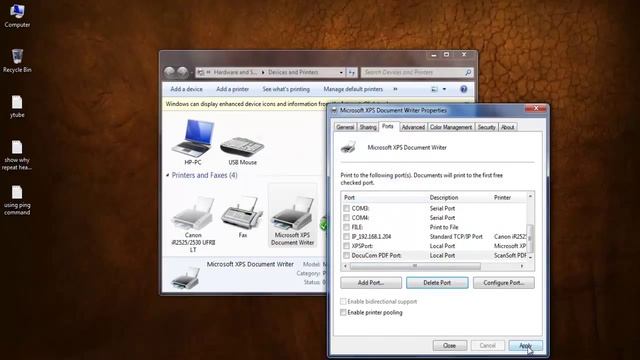Click the 'Standard TCP/IP Port' description text
The width and height of the screenshot is (640, 360).
[x=456, y=236]
